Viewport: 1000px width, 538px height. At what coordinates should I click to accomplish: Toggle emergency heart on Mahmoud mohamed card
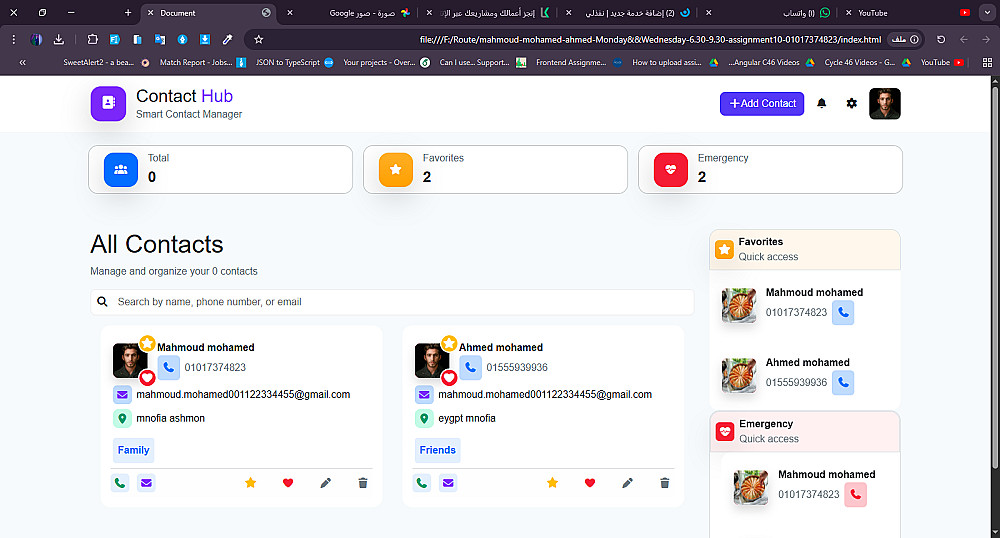[x=288, y=483]
